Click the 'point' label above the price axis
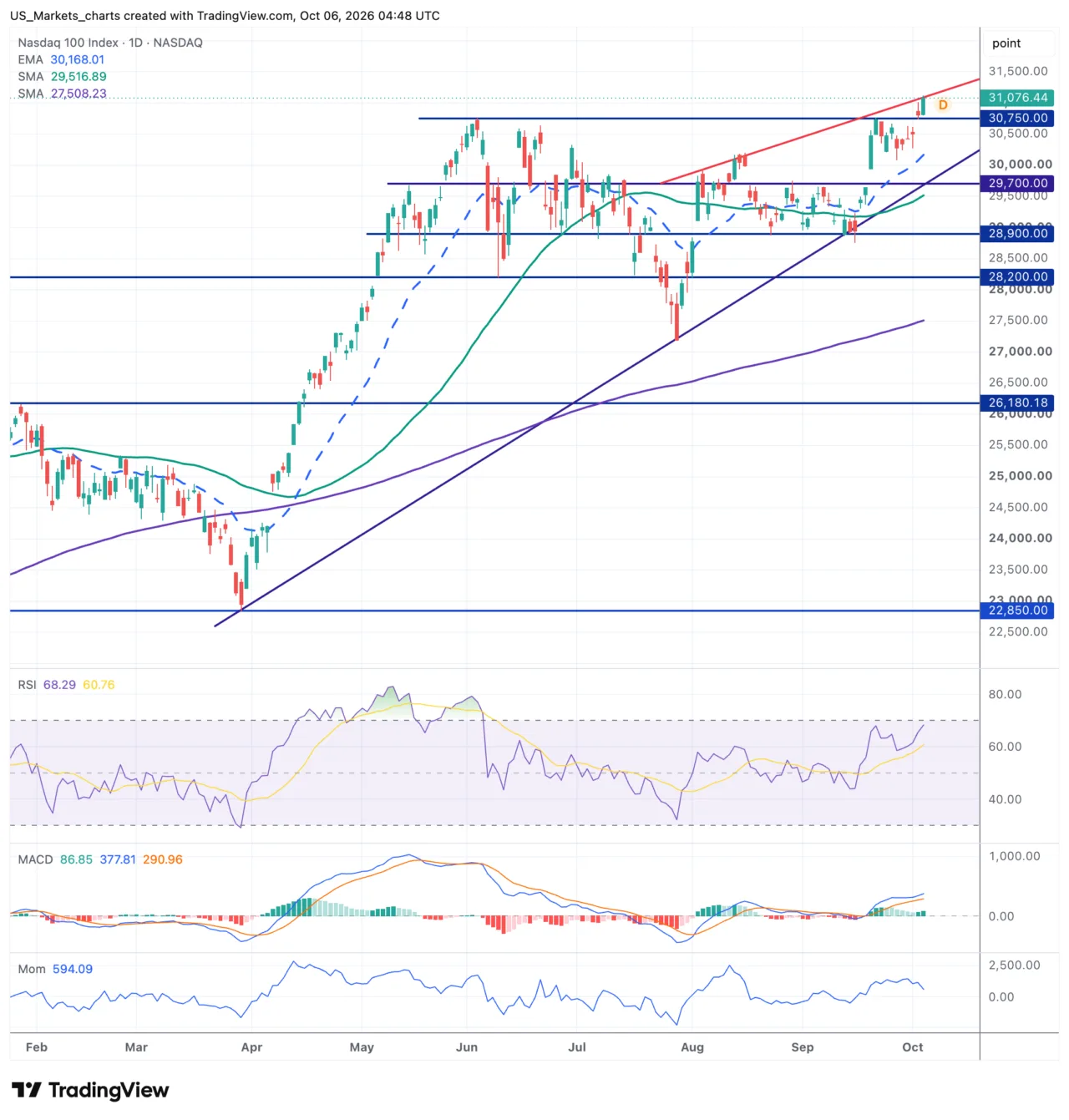The width and height of the screenshot is (1069, 1120). coord(1006,43)
